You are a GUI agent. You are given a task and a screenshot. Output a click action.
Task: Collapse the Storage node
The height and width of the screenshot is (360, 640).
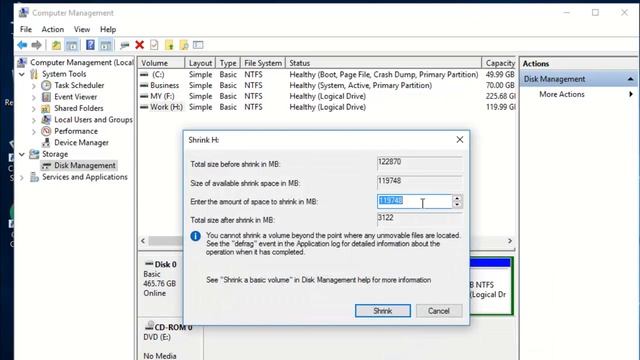22,154
